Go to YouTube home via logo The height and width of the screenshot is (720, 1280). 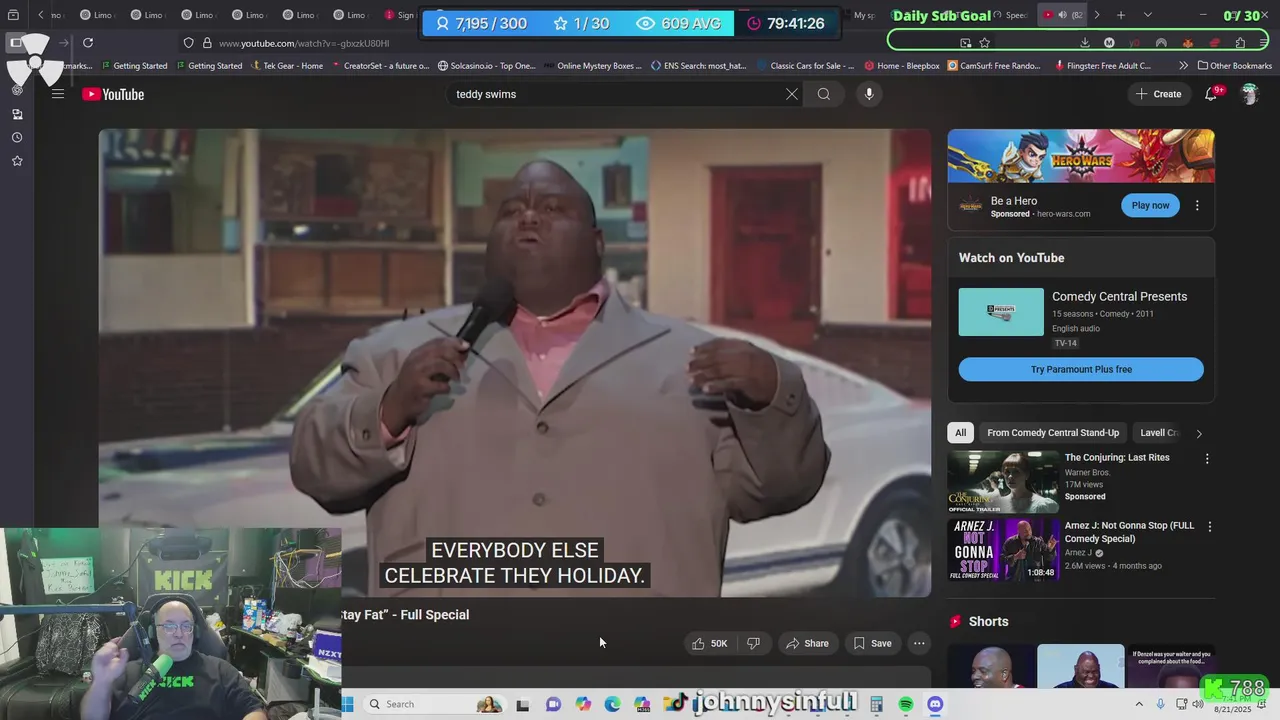pyautogui.click(x=113, y=94)
